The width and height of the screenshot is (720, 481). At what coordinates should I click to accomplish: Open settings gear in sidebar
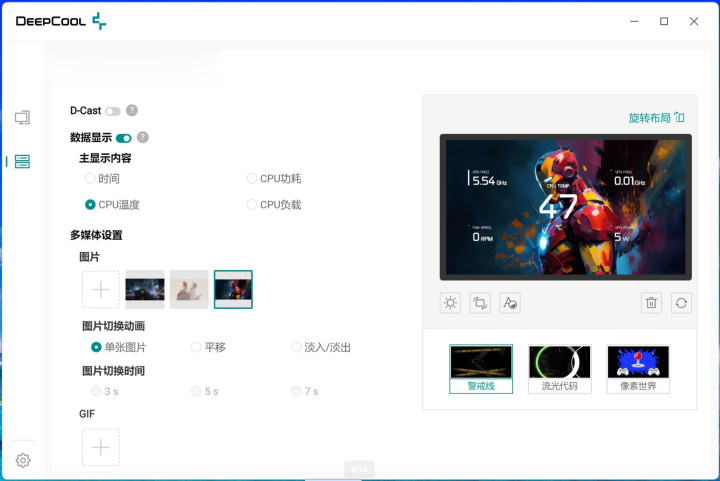tap(22, 460)
